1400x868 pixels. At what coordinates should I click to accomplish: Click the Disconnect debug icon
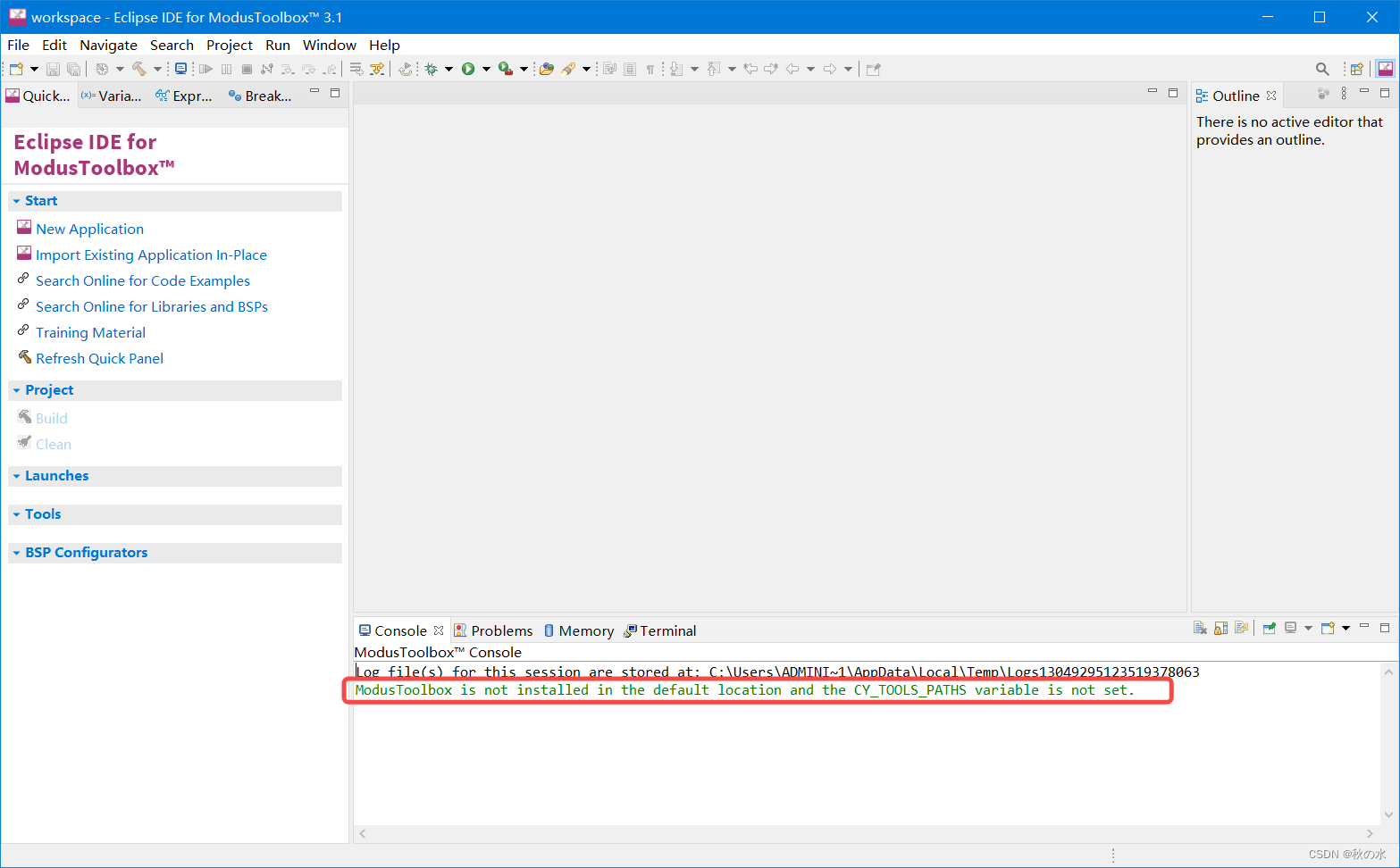coord(267,69)
